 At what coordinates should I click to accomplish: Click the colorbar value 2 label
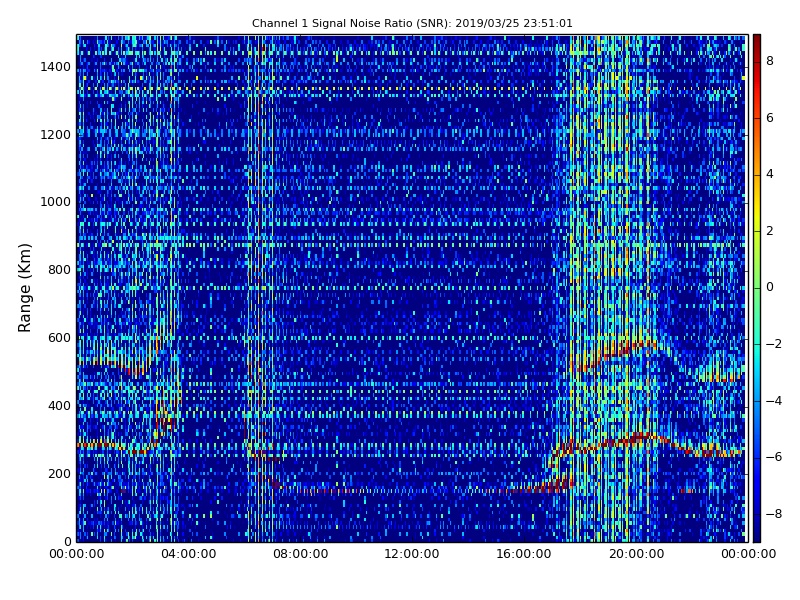pyautogui.click(x=770, y=231)
